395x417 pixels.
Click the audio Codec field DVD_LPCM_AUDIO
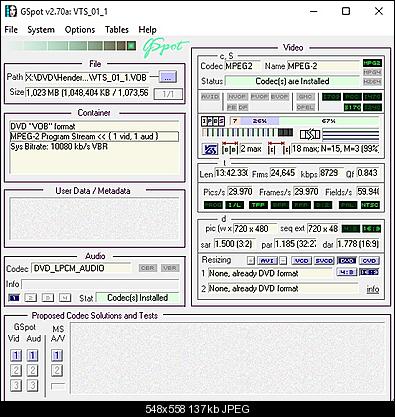(81, 268)
